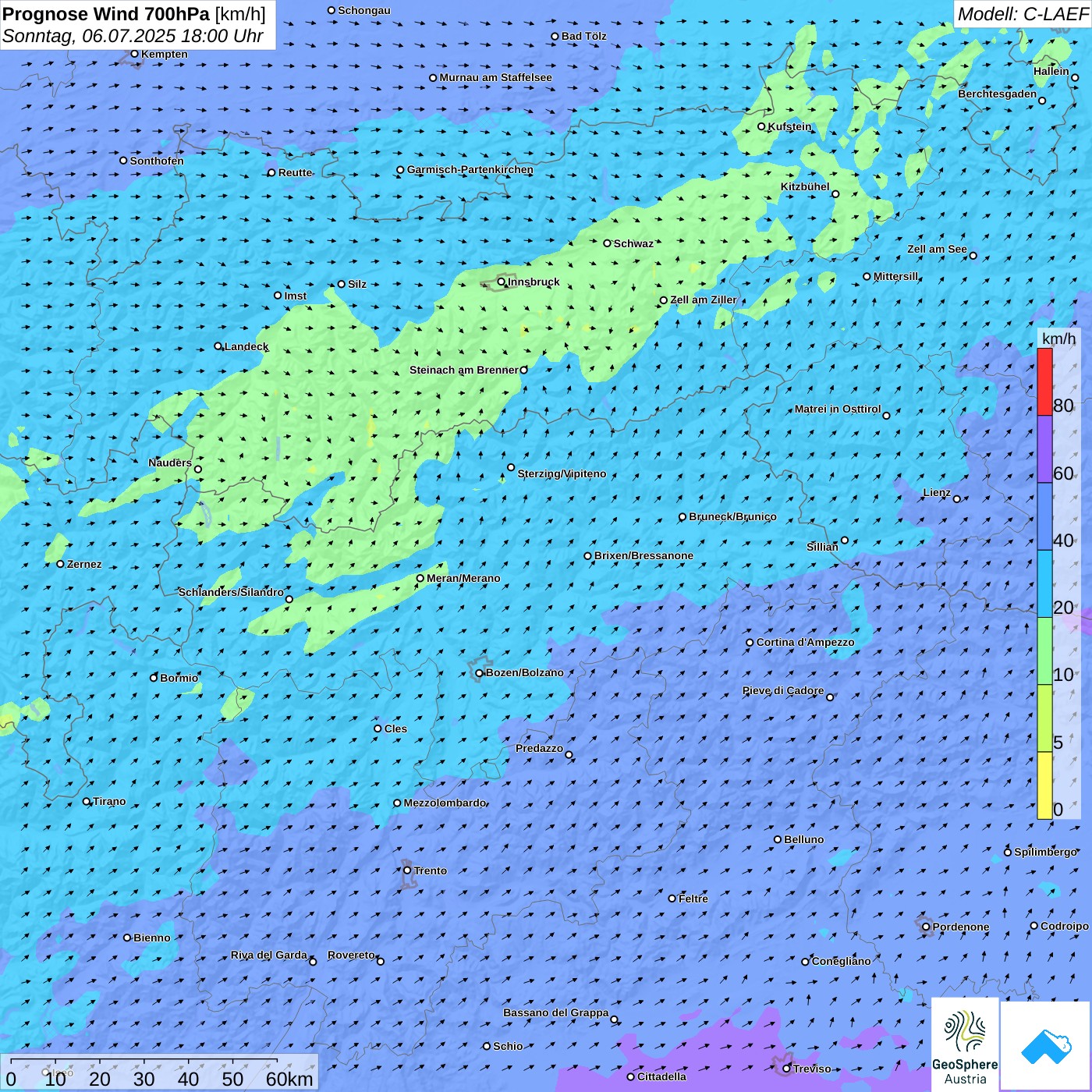Click the 'Meran/Merano' label
This screenshot has height=1092, width=1092.
(x=463, y=578)
